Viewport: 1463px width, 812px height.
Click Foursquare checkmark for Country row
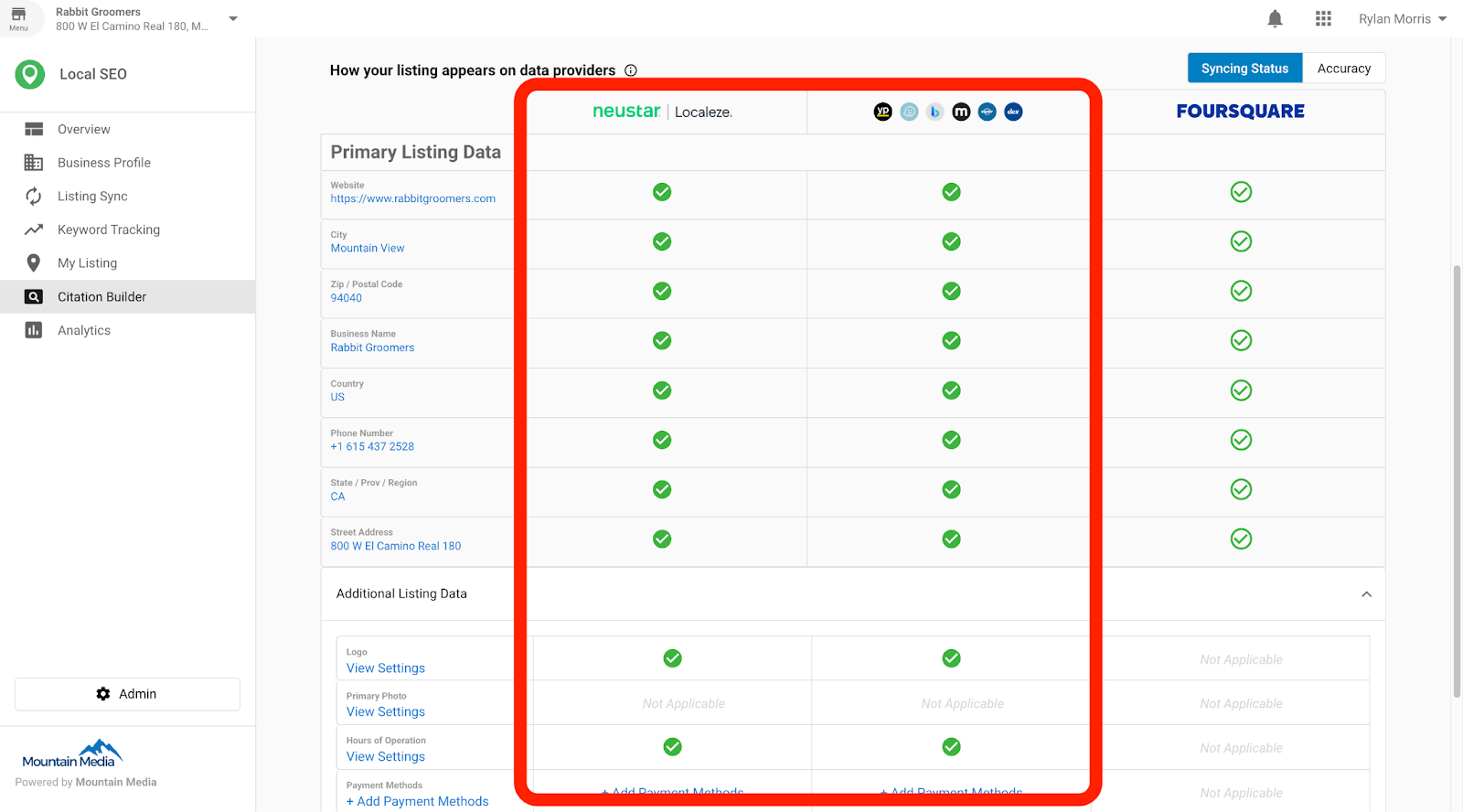(1241, 390)
